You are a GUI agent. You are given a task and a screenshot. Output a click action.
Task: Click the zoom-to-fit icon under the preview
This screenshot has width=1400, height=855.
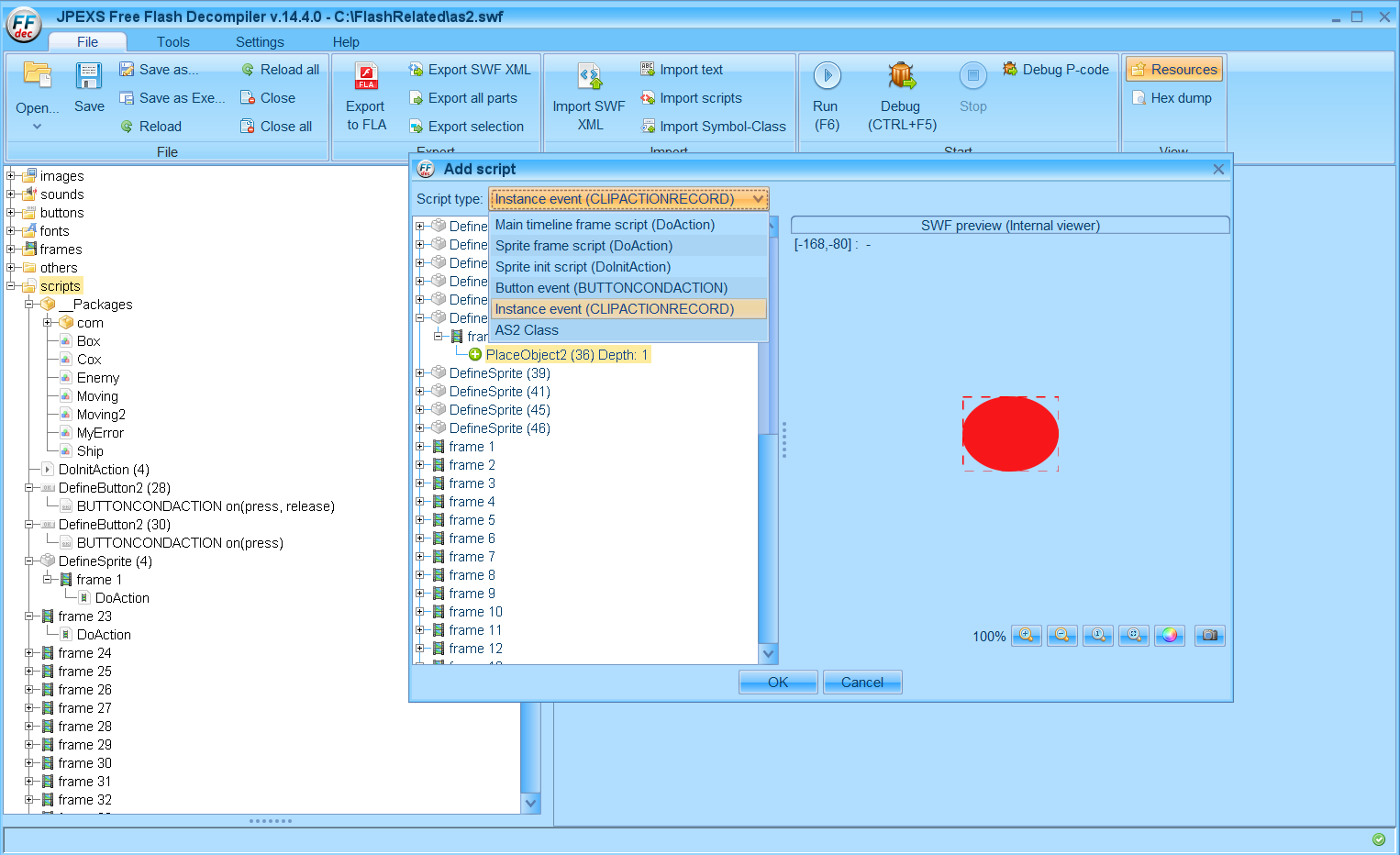coord(1134,636)
